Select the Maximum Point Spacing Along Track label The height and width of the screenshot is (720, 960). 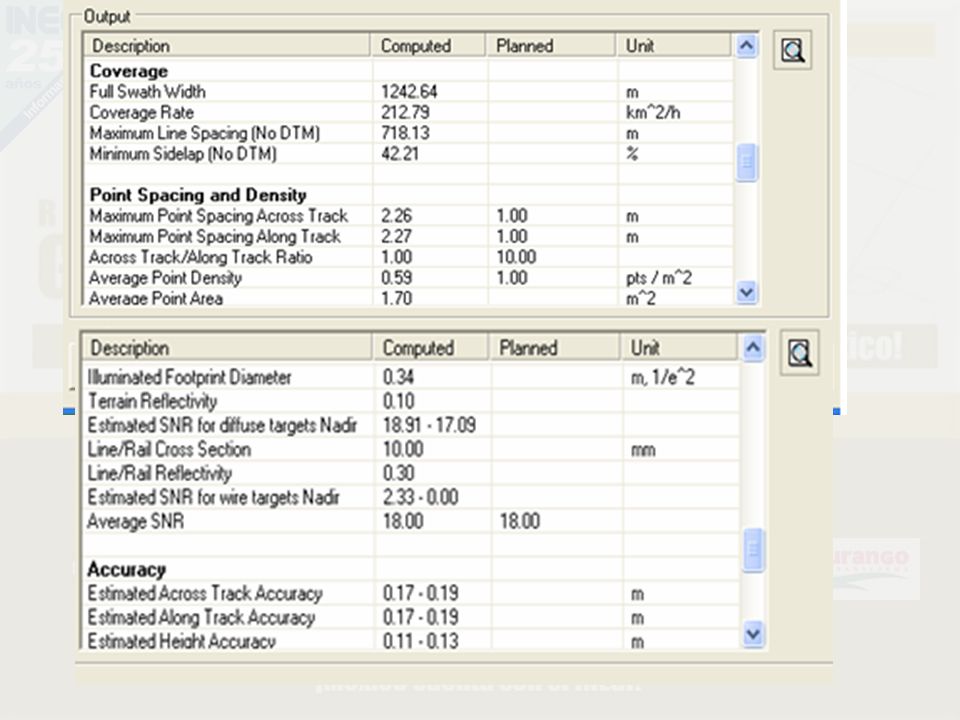[x=215, y=236]
